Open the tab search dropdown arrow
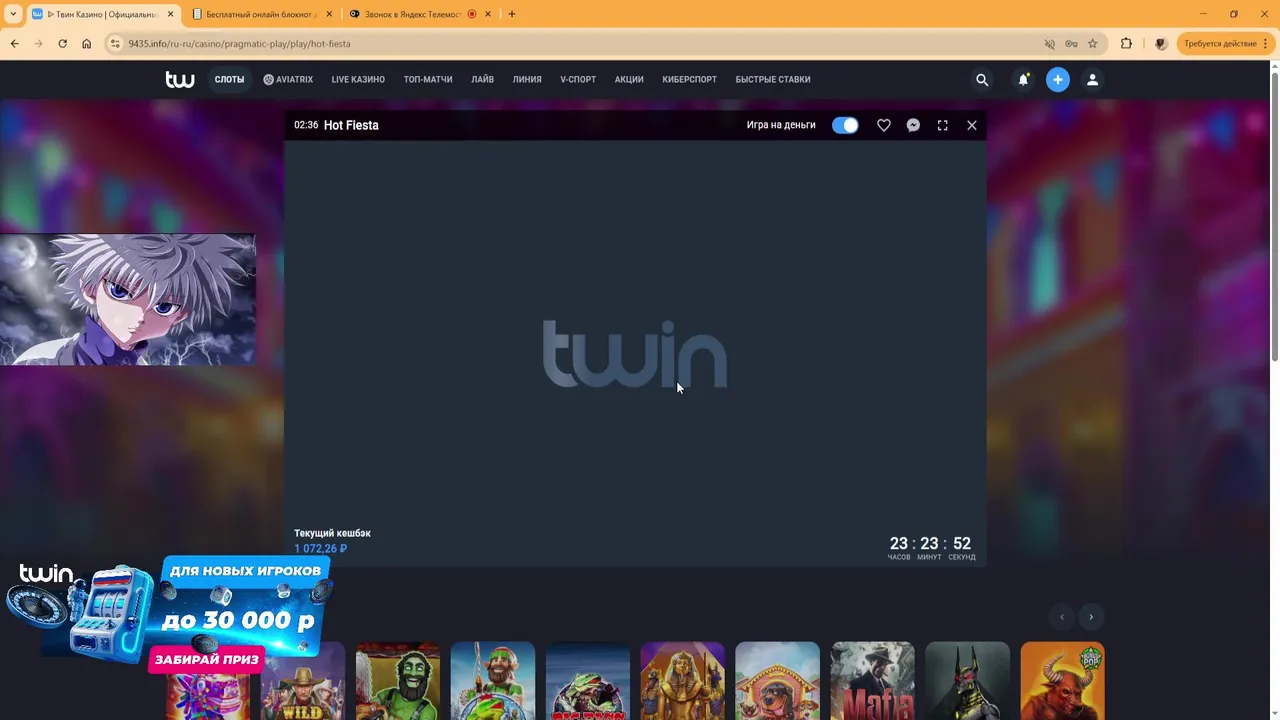This screenshot has width=1280, height=720. [13, 14]
